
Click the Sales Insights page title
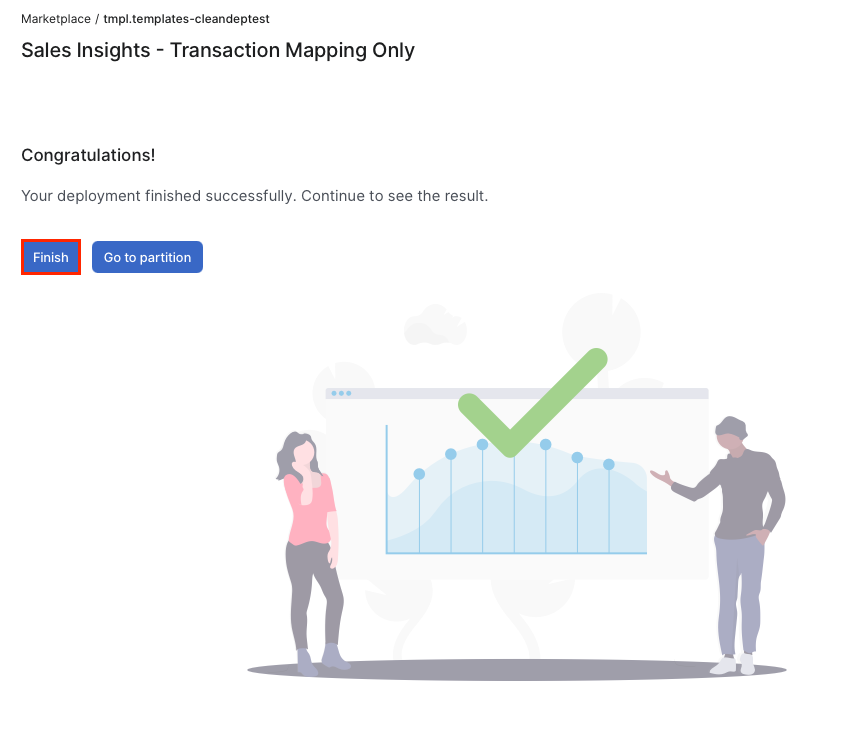pos(218,50)
